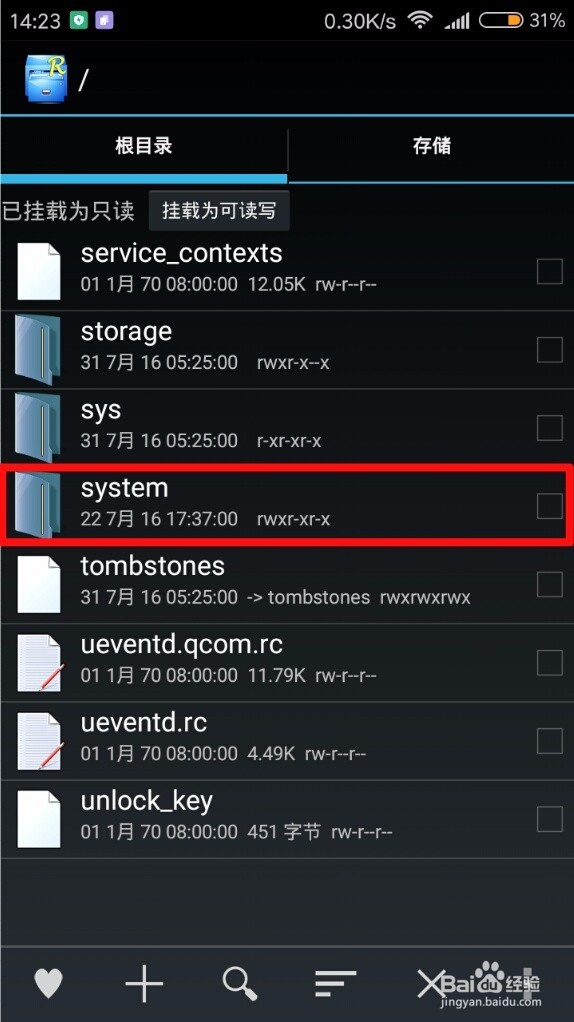Open the storage folder icon
574x1022 pixels.
point(38,349)
